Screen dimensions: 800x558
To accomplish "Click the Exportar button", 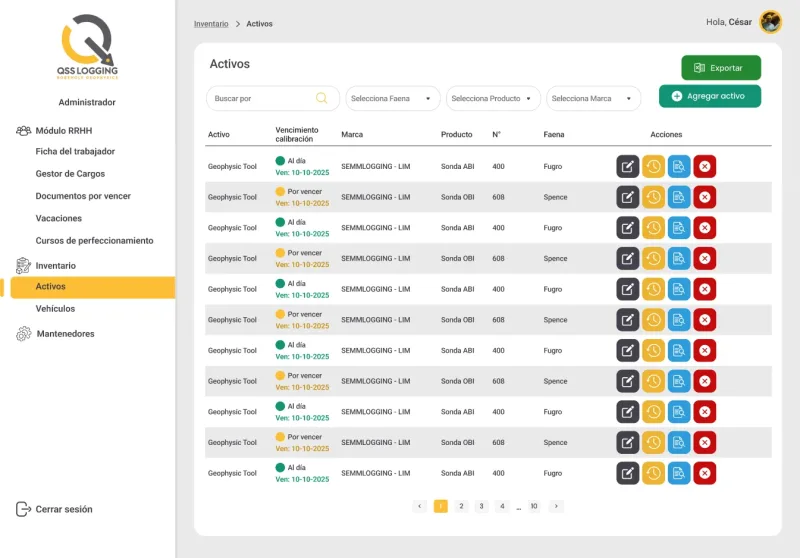I will (x=721, y=68).
